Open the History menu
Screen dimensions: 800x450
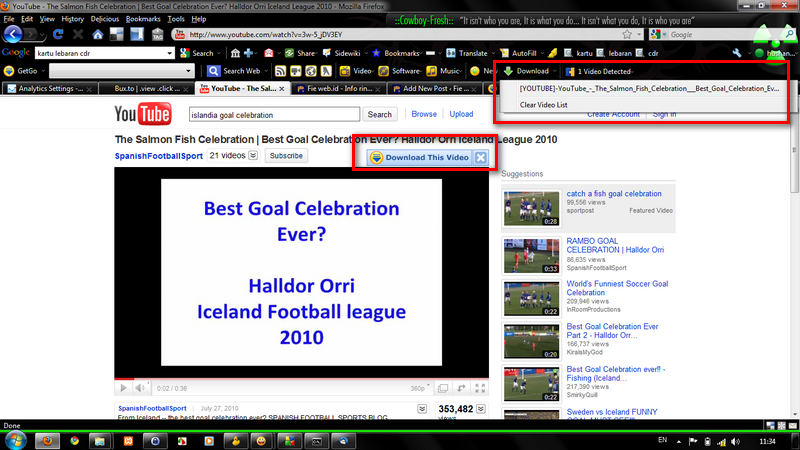click(72, 19)
